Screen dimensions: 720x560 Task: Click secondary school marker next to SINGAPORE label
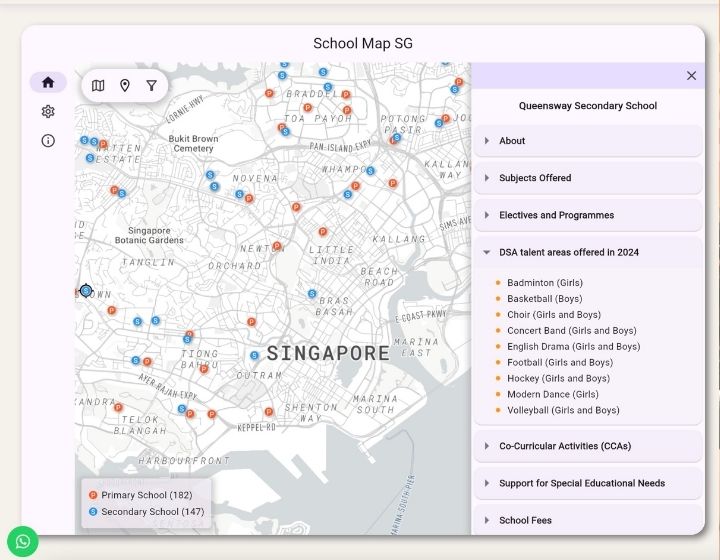click(254, 355)
